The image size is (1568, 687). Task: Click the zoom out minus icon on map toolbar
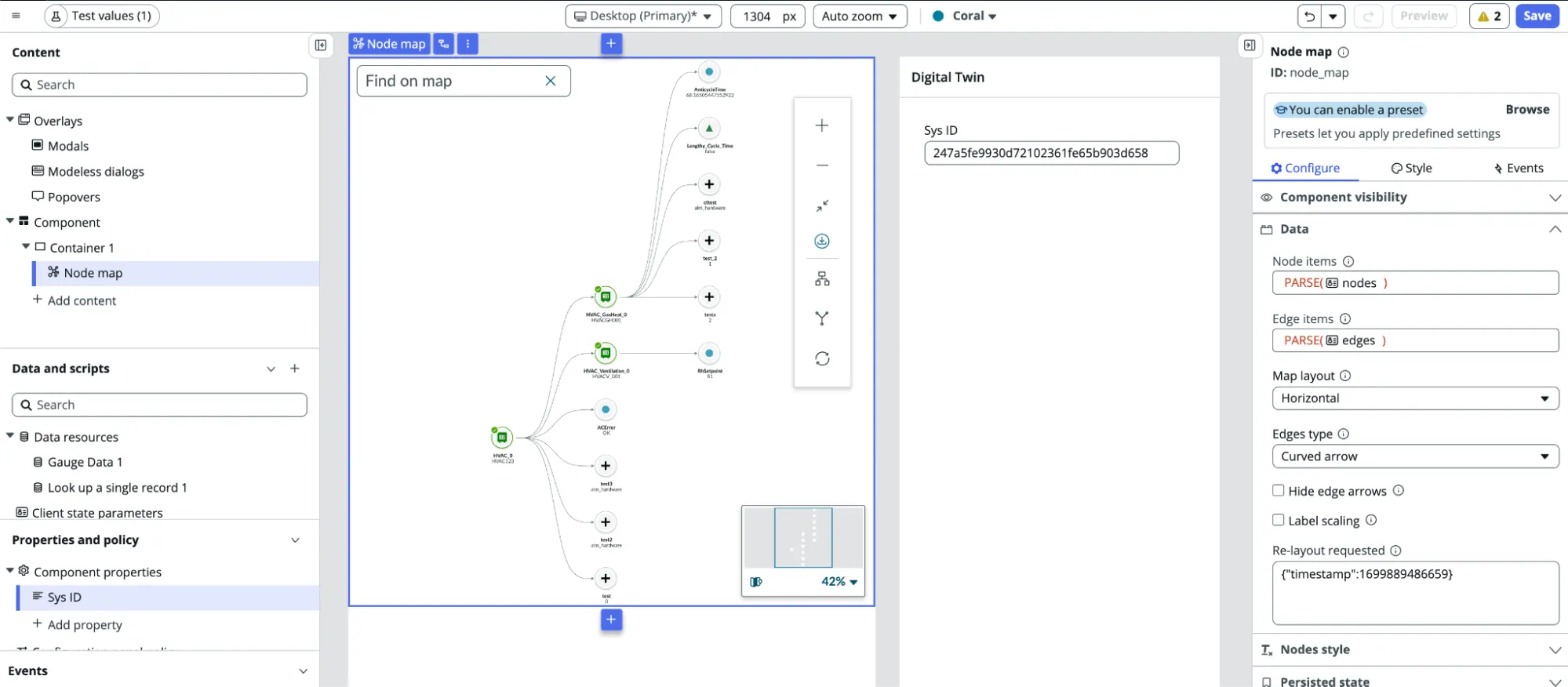821,165
